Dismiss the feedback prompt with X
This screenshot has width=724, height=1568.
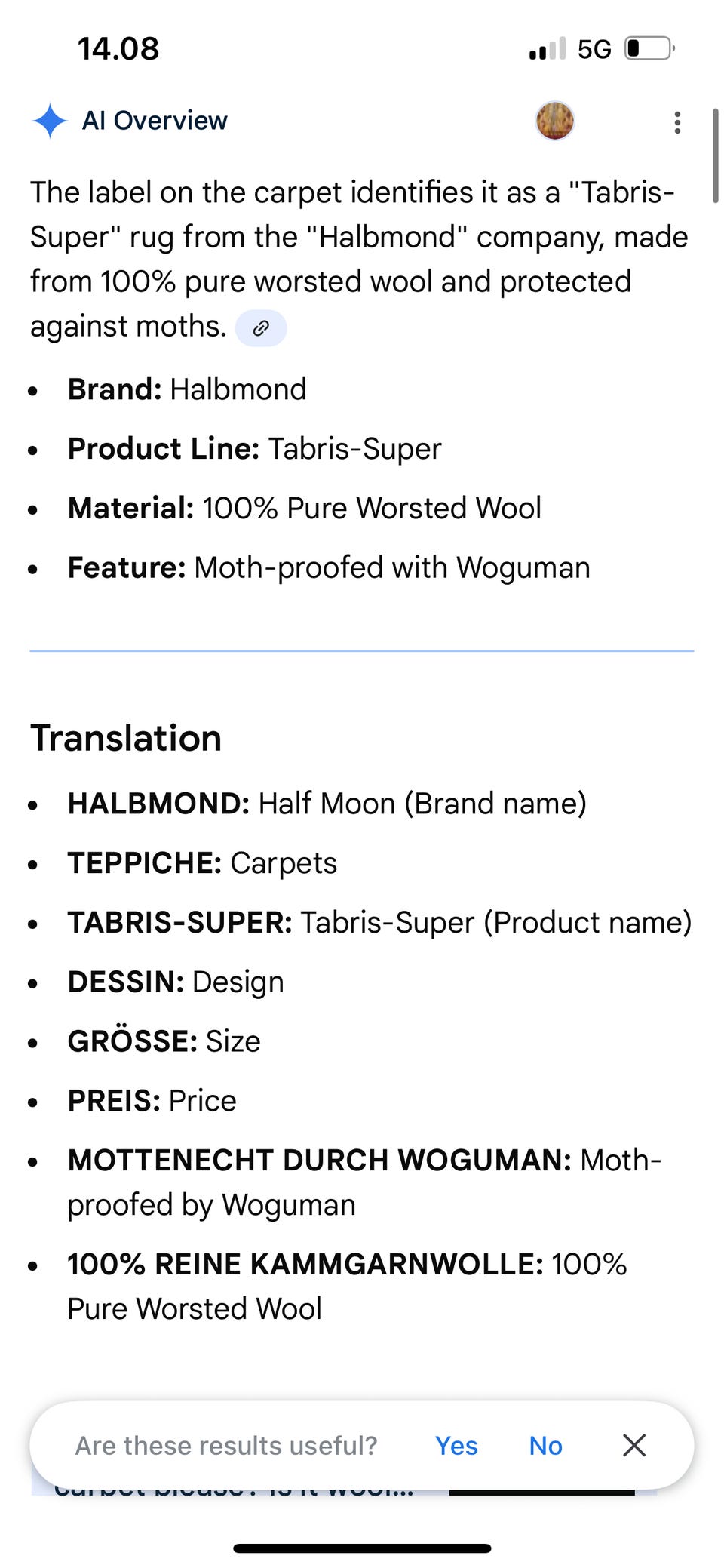click(634, 1445)
